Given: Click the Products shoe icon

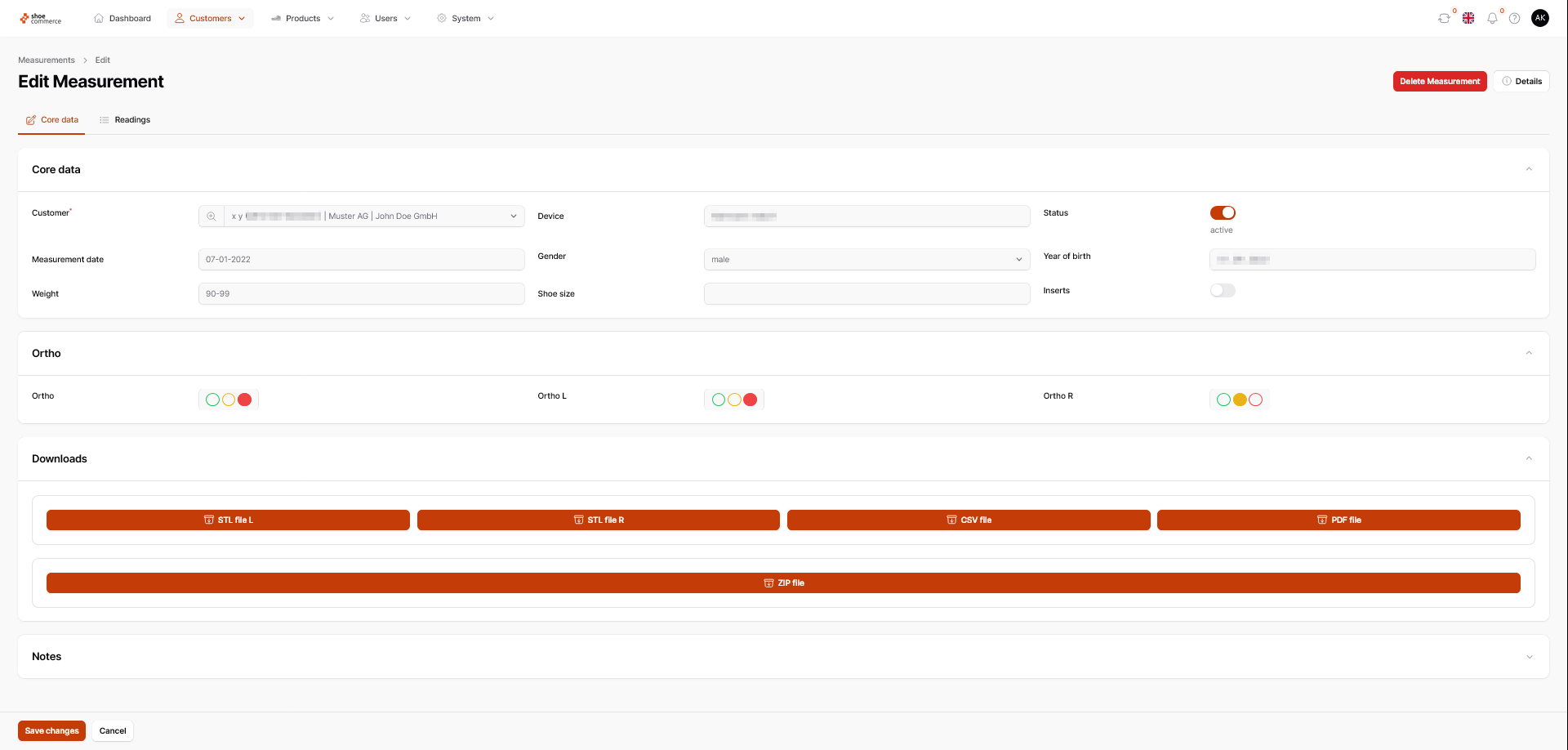Looking at the screenshot, I should 276,18.
